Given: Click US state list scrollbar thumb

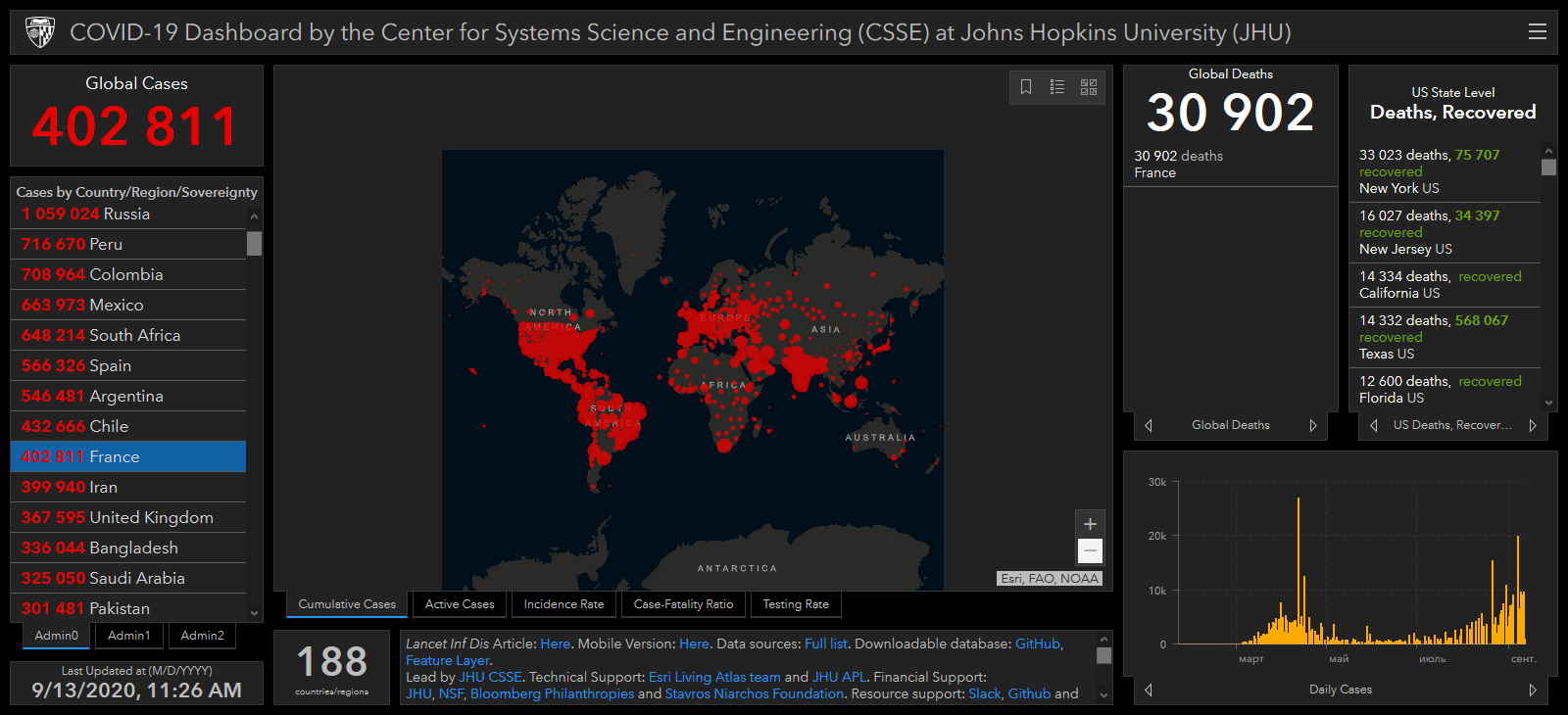Looking at the screenshot, I should coord(1548,167).
